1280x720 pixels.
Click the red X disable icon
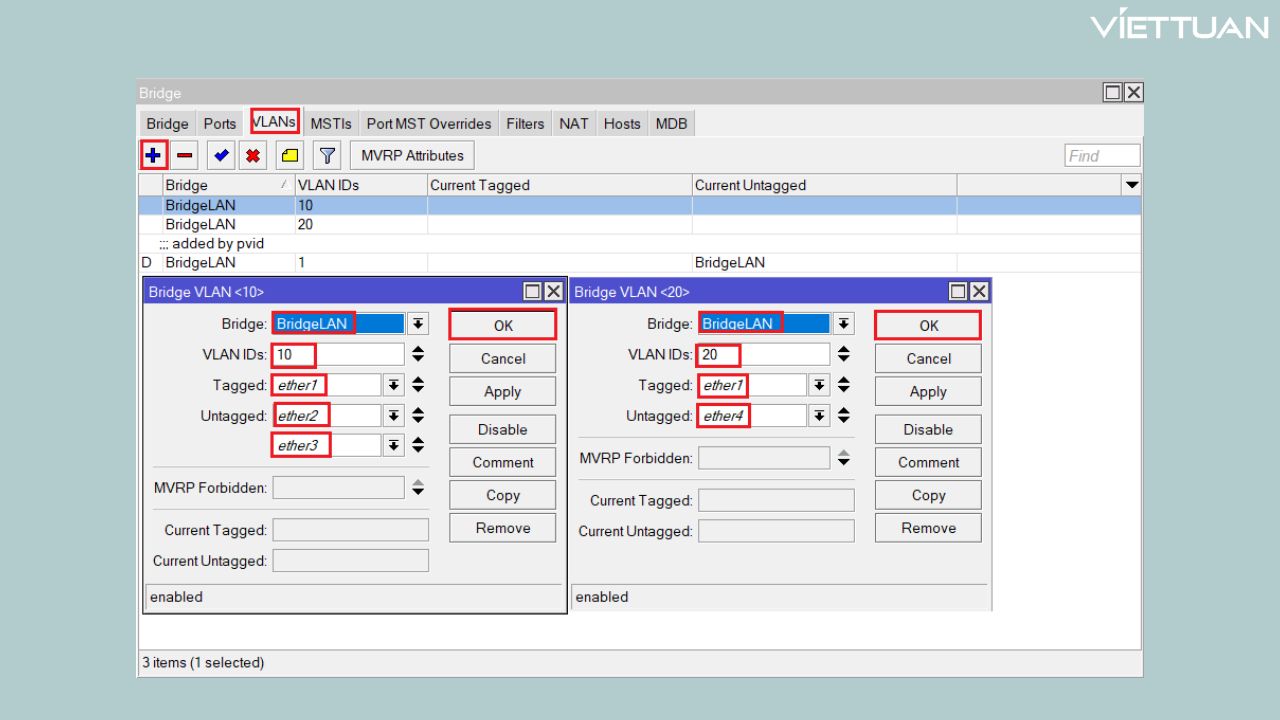(x=253, y=156)
